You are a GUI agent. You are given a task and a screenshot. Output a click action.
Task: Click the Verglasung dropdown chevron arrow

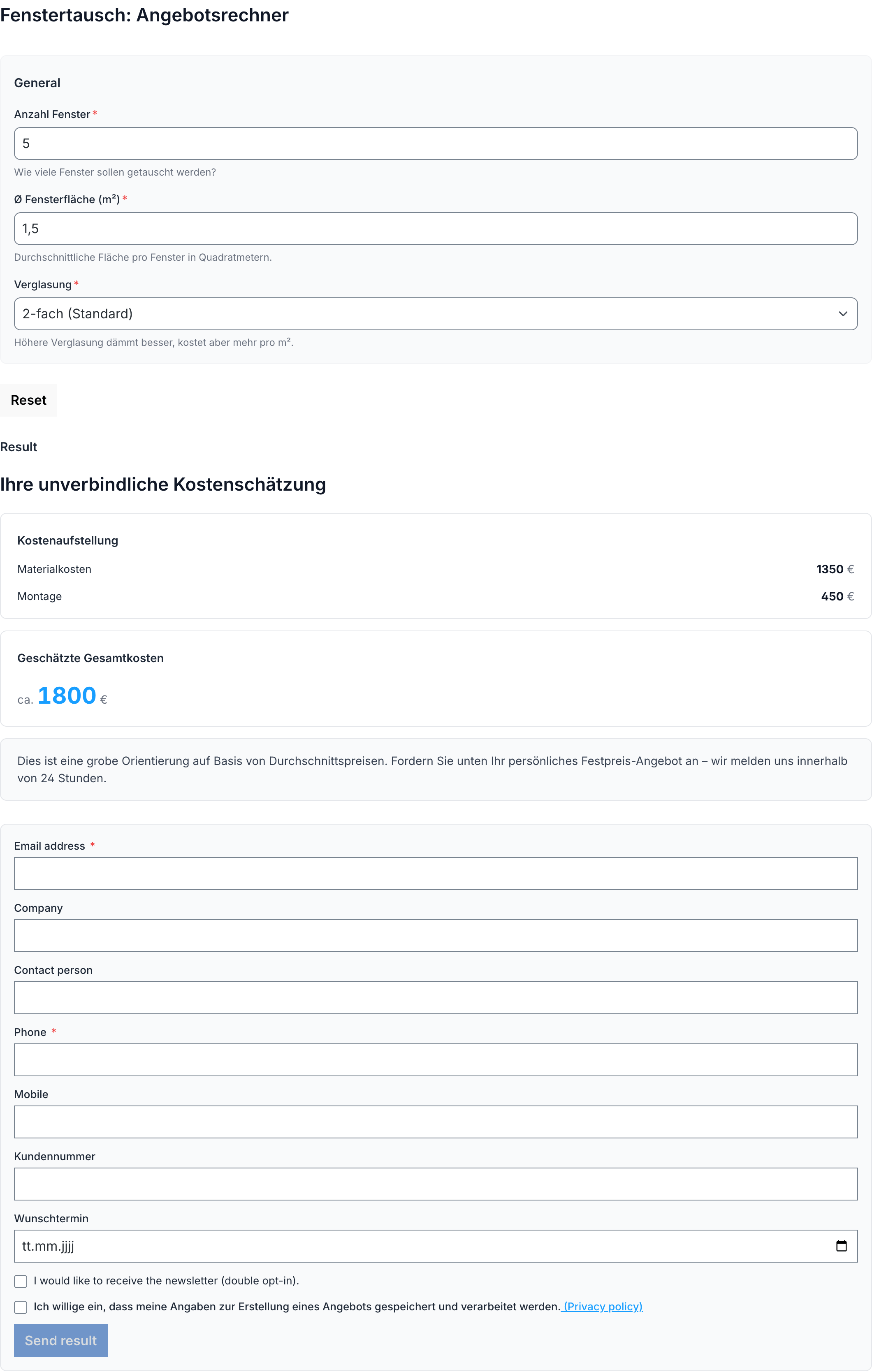842,314
